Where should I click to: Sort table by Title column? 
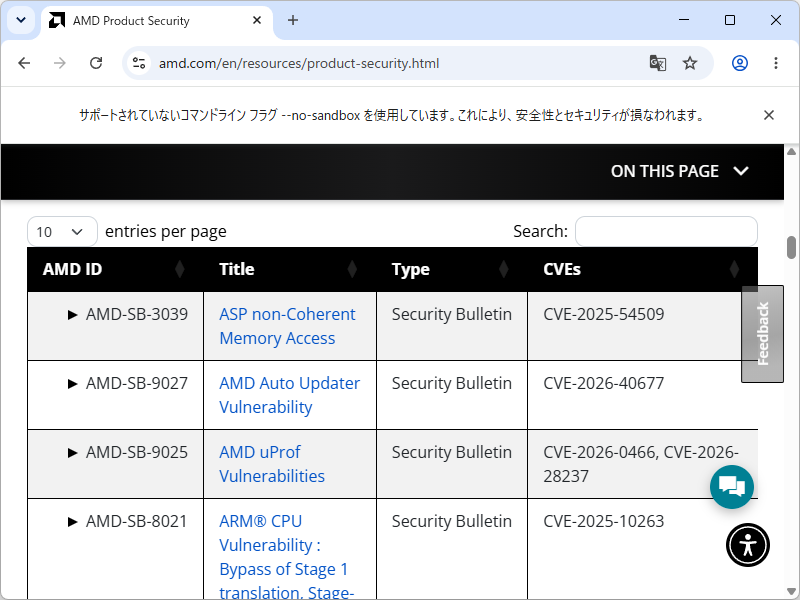pos(290,269)
